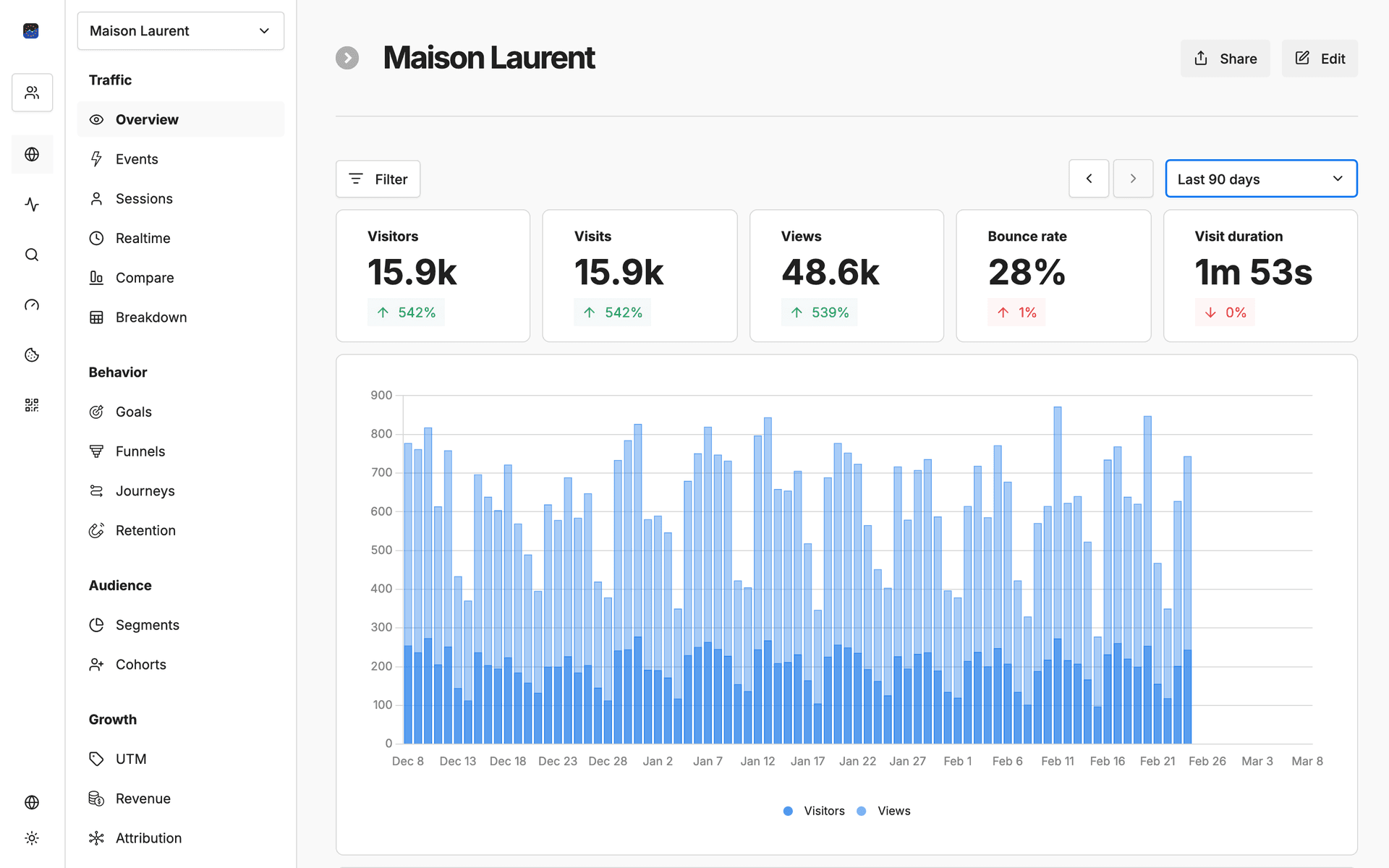The image size is (1389, 868).
Task: Open Compare page
Action: coord(181,278)
